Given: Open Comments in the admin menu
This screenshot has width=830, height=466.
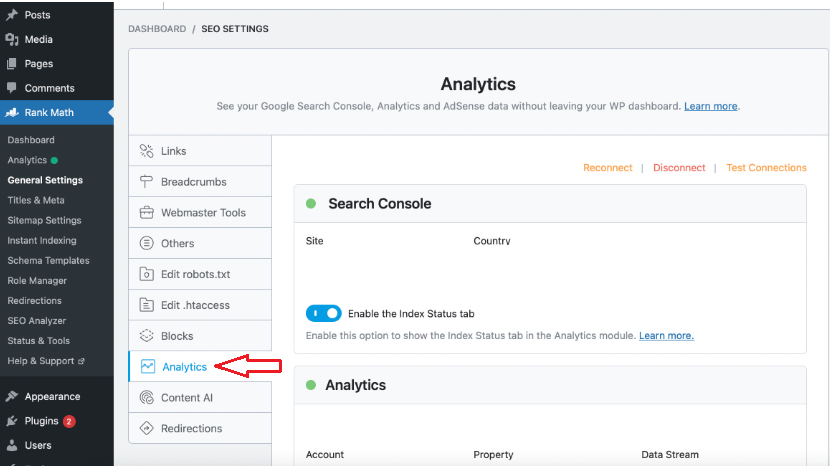Looking at the screenshot, I should (x=57, y=88).
